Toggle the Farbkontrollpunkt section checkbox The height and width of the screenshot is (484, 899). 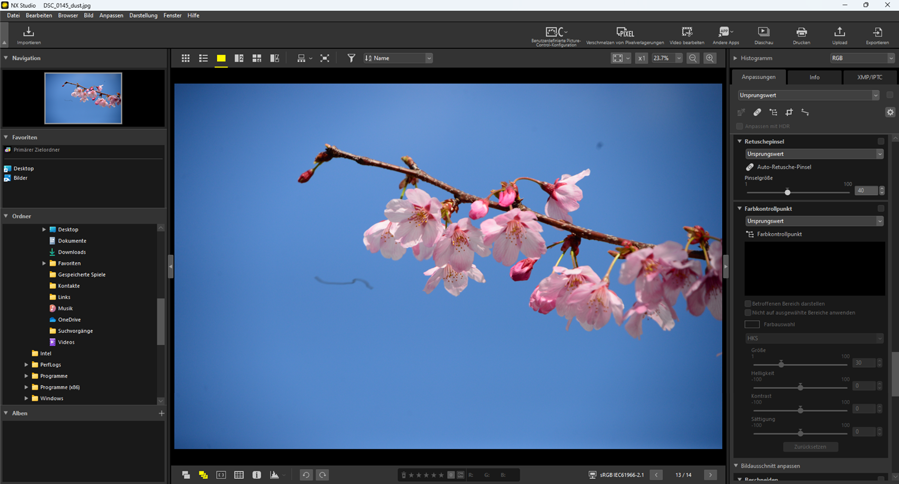[881, 209]
